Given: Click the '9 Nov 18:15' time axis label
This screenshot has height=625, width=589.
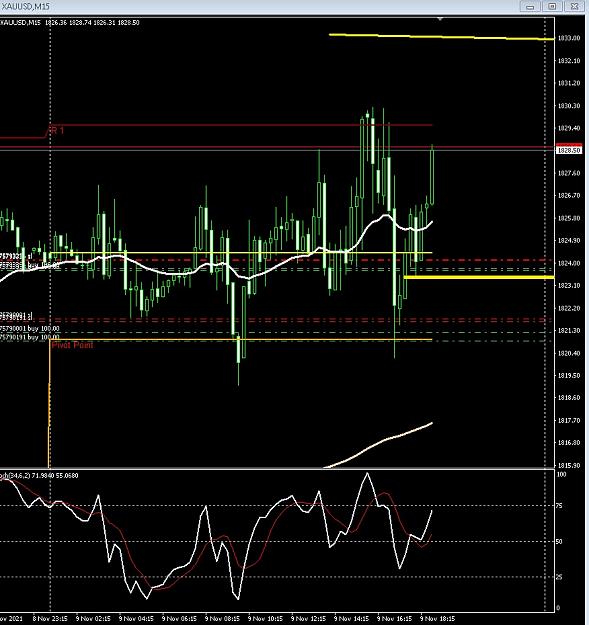Looking at the screenshot, I should tap(438, 619).
